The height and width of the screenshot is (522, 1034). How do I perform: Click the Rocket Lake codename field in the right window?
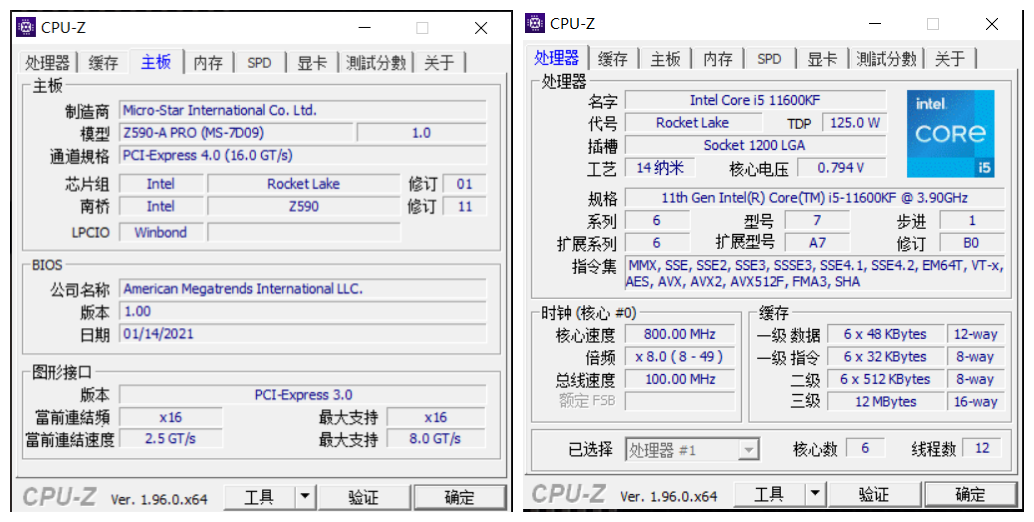(x=693, y=123)
